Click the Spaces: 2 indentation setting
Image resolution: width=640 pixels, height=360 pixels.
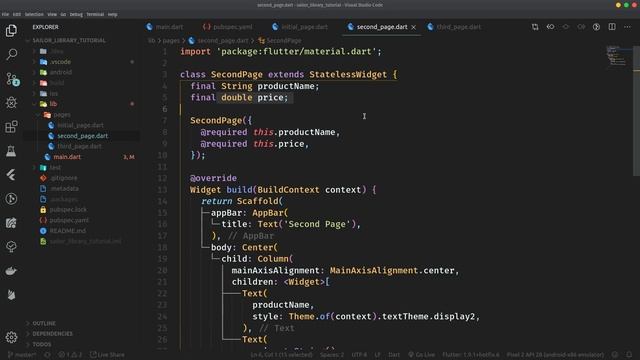click(x=332, y=355)
